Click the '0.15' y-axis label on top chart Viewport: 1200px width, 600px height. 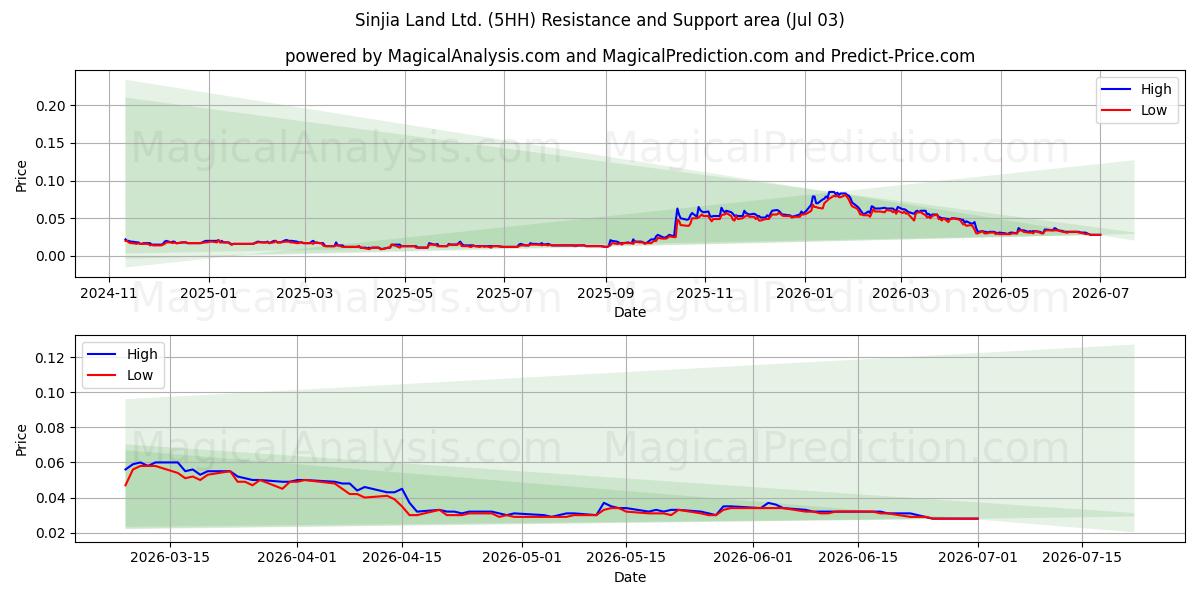pyautogui.click(x=51, y=143)
